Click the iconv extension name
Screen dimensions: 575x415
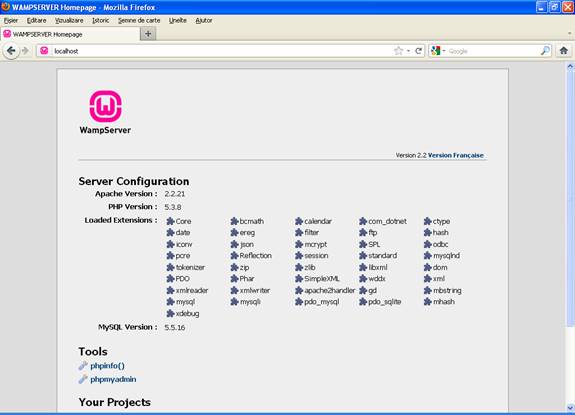(x=184, y=244)
